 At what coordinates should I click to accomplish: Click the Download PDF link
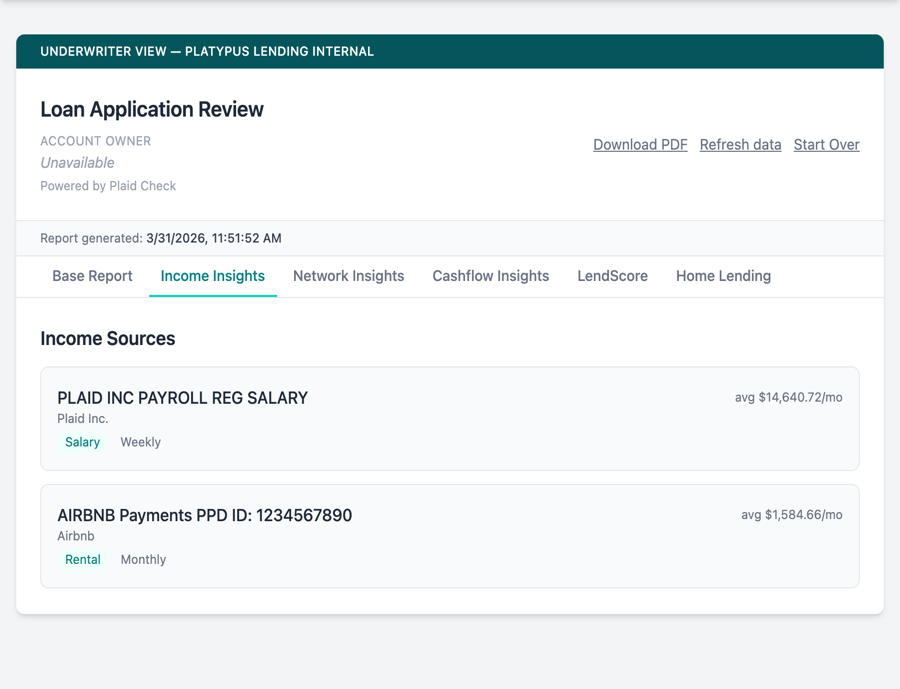(x=640, y=145)
